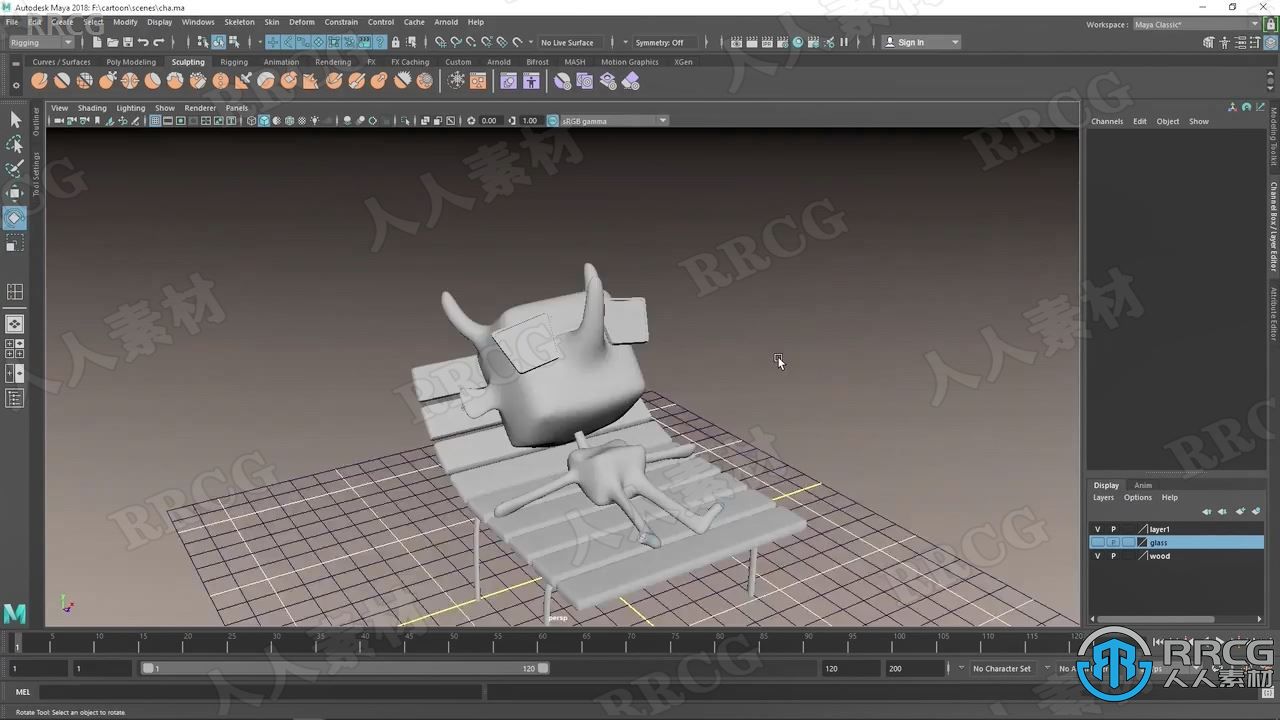Switch to the Poly Modeling shelf tab
Screen dimensions: 1280x720
coord(131,62)
